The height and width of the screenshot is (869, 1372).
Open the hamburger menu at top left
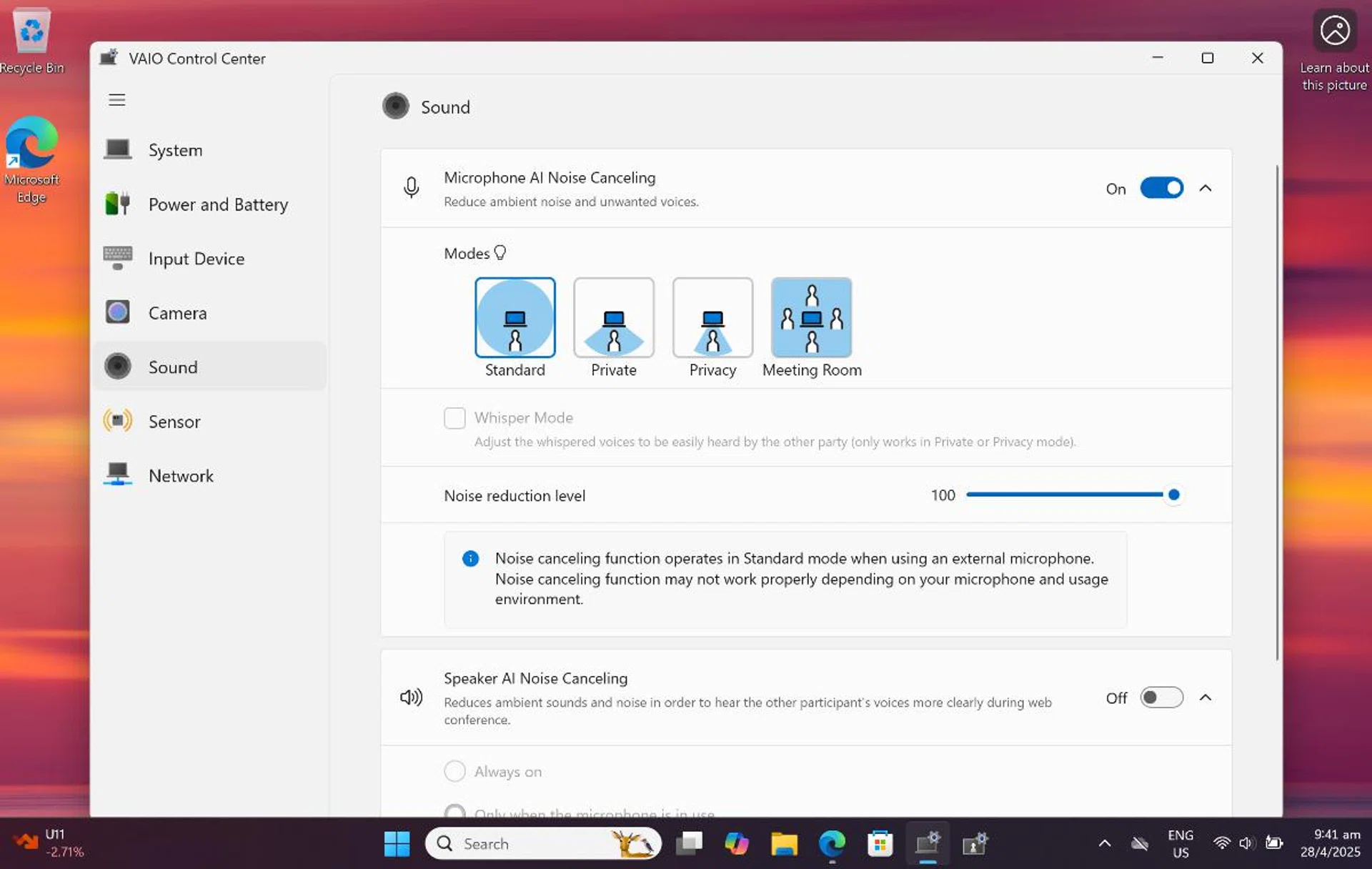[x=117, y=99]
